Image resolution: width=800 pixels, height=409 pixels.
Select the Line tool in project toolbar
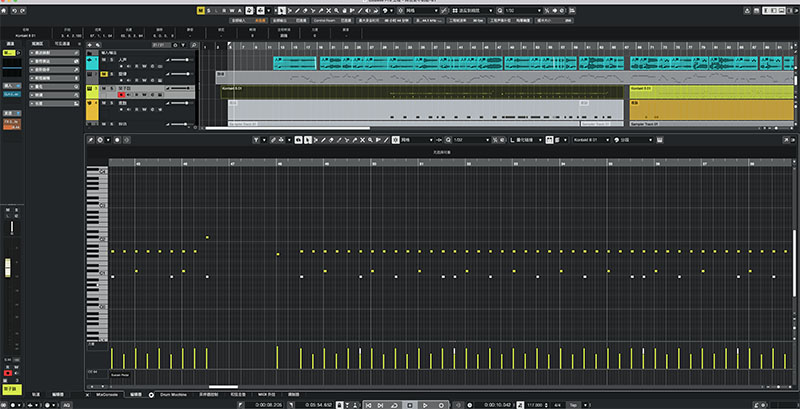[x=360, y=10]
